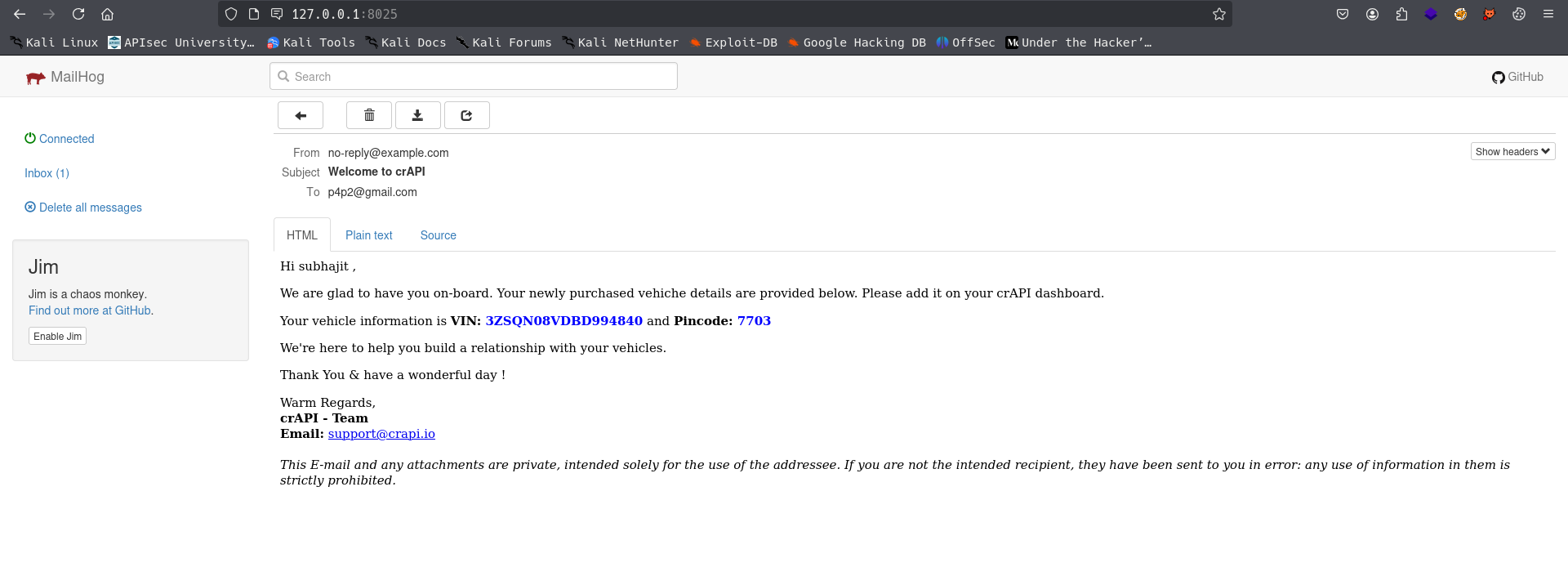The image size is (1568, 585).
Task: Open the Kali Docs bookmark
Action: tap(406, 42)
